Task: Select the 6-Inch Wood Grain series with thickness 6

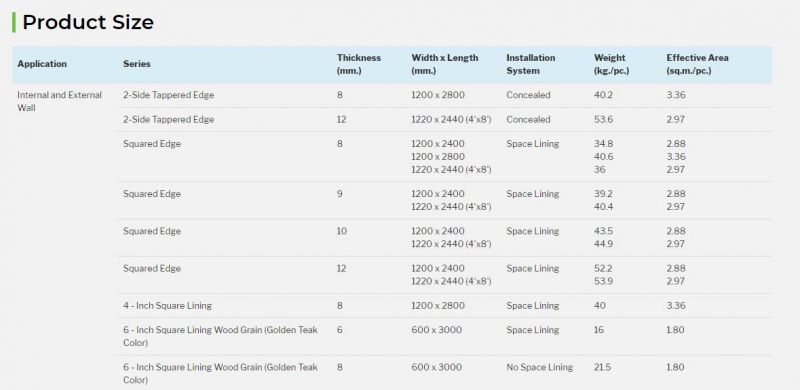Action: click(x=220, y=336)
